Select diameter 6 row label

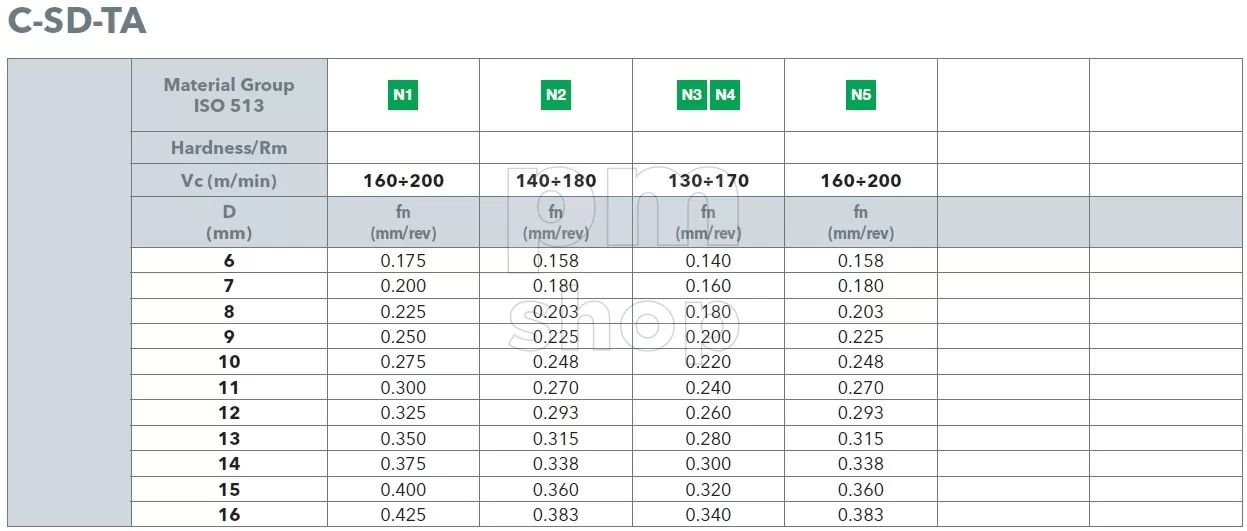tap(229, 261)
